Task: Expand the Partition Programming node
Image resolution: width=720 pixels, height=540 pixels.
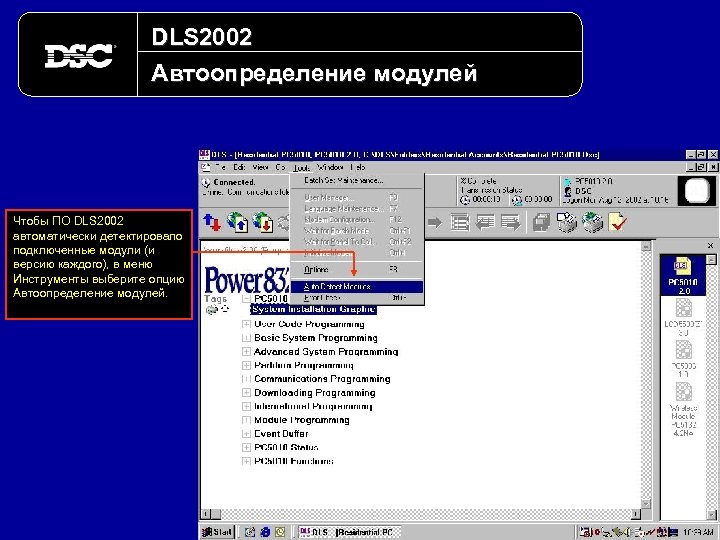Action: pyautogui.click(x=247, y=366)
